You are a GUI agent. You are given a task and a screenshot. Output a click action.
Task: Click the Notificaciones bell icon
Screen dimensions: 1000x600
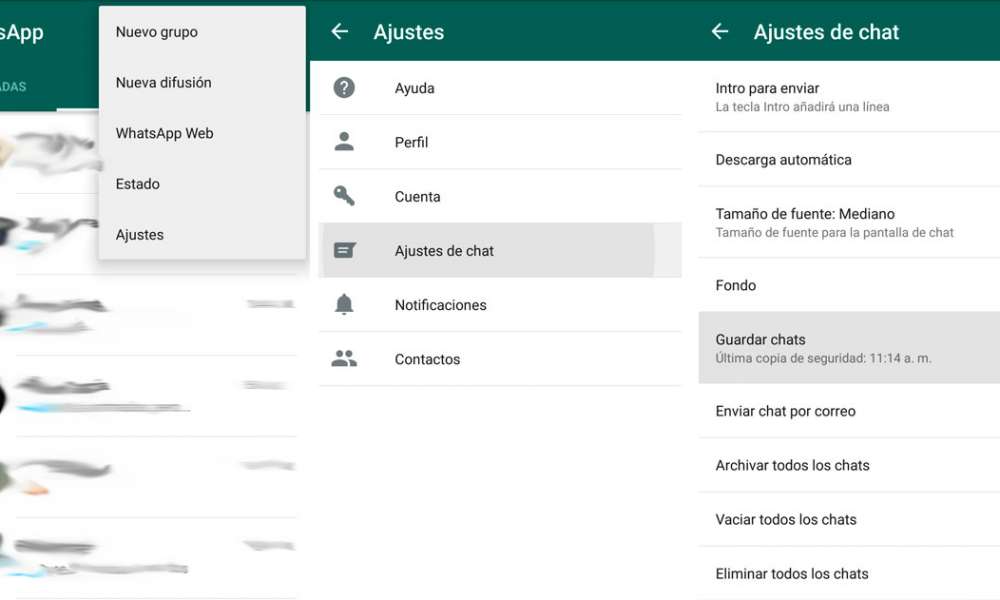click(344, 304)
